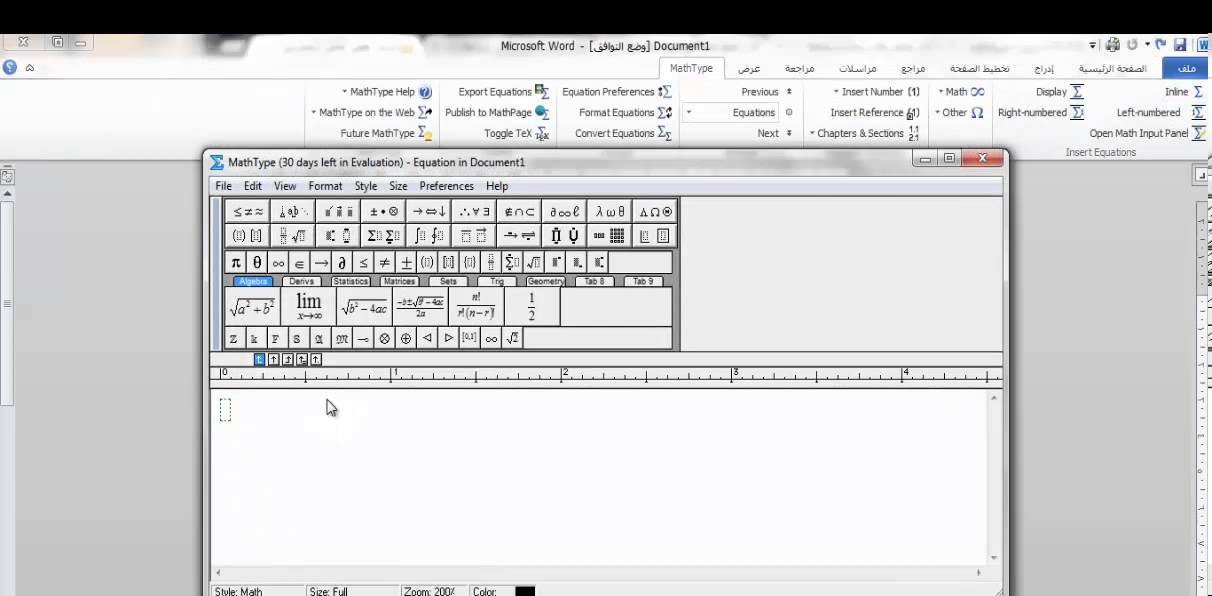The width and height of the screenshot is (1212, 596).
Task: Open the logical symbols palette (∴∀∃)
Action: tap(474, 211)
